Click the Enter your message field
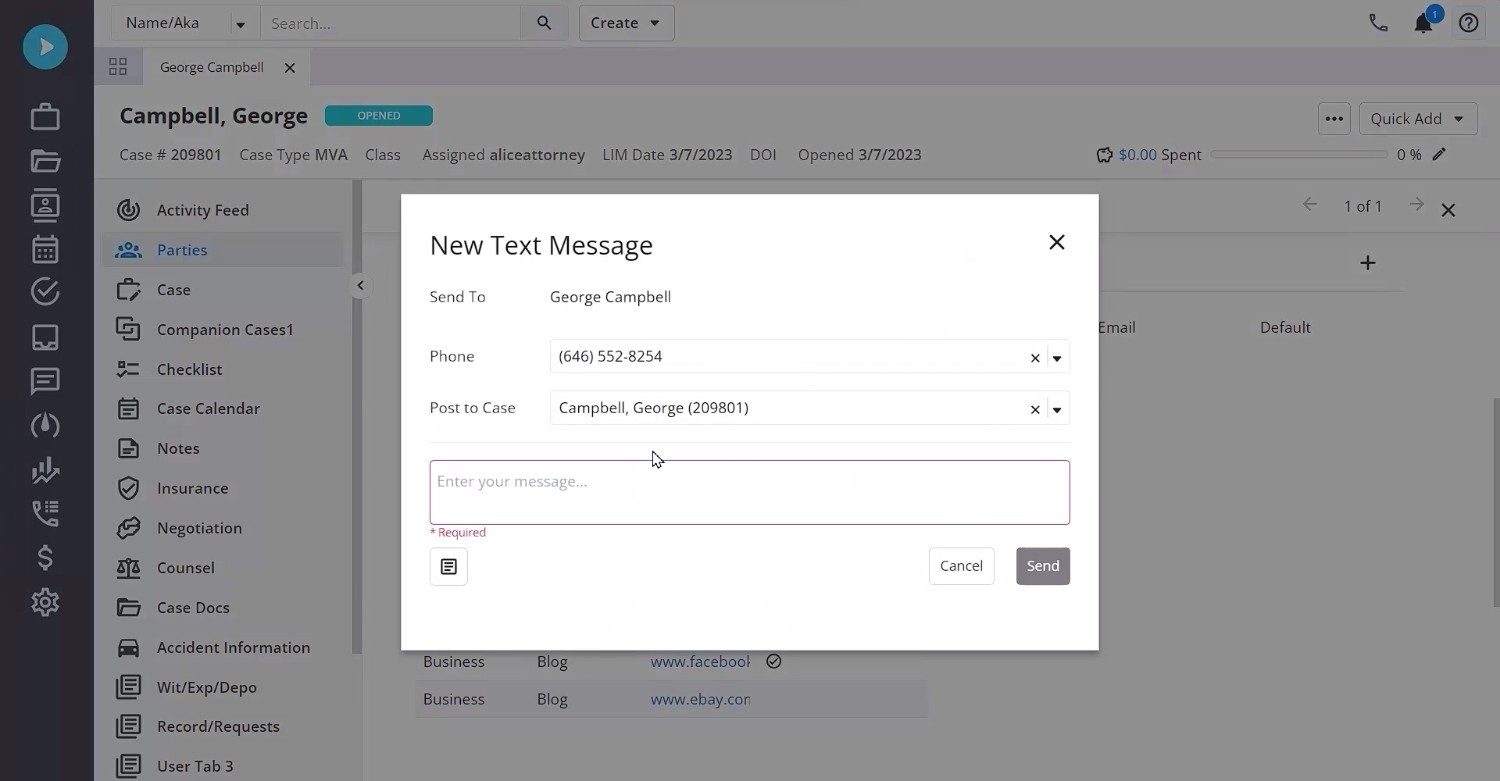The height and width of the screenshot is (781, 1500). 749,491
